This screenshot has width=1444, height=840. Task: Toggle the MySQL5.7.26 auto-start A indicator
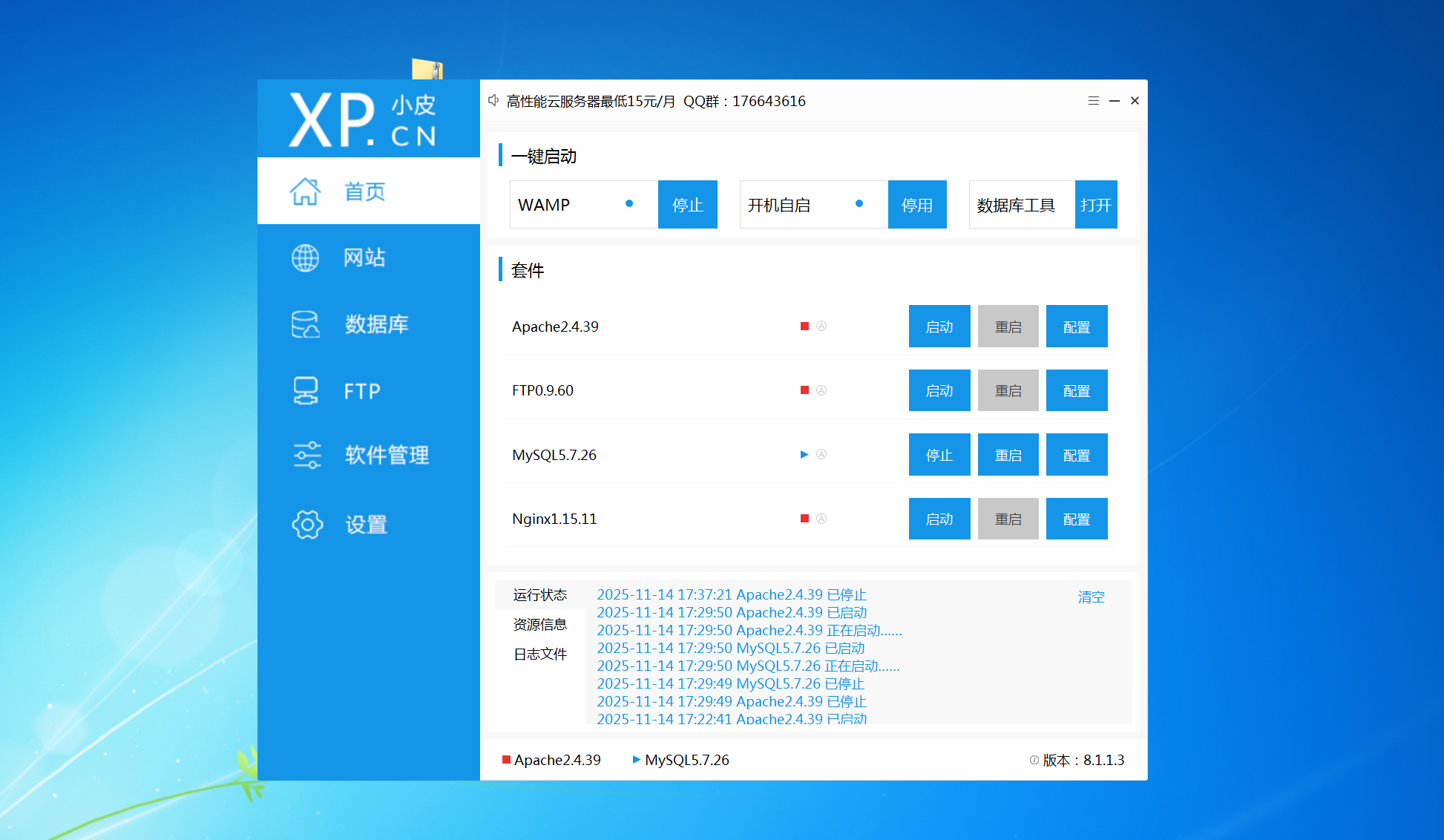tap(821, 454)
